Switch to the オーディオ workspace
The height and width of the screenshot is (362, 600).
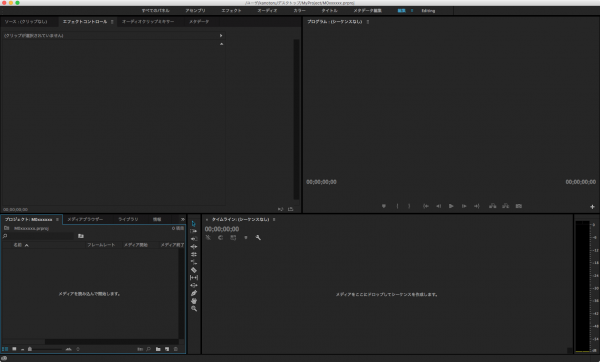[267, 11]
